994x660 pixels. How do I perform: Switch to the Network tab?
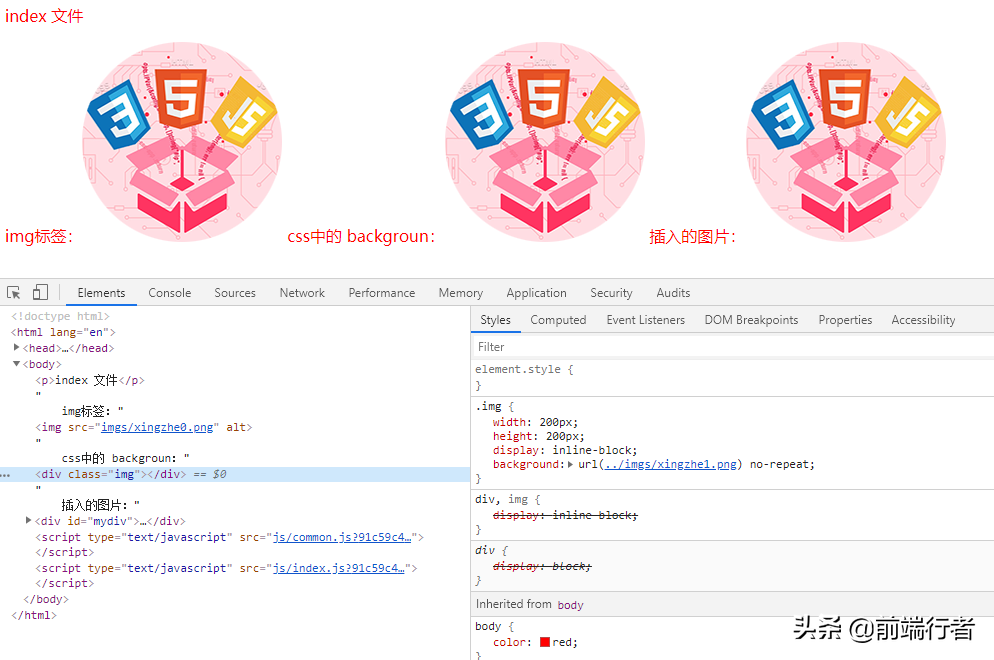[x=302, y=292]
